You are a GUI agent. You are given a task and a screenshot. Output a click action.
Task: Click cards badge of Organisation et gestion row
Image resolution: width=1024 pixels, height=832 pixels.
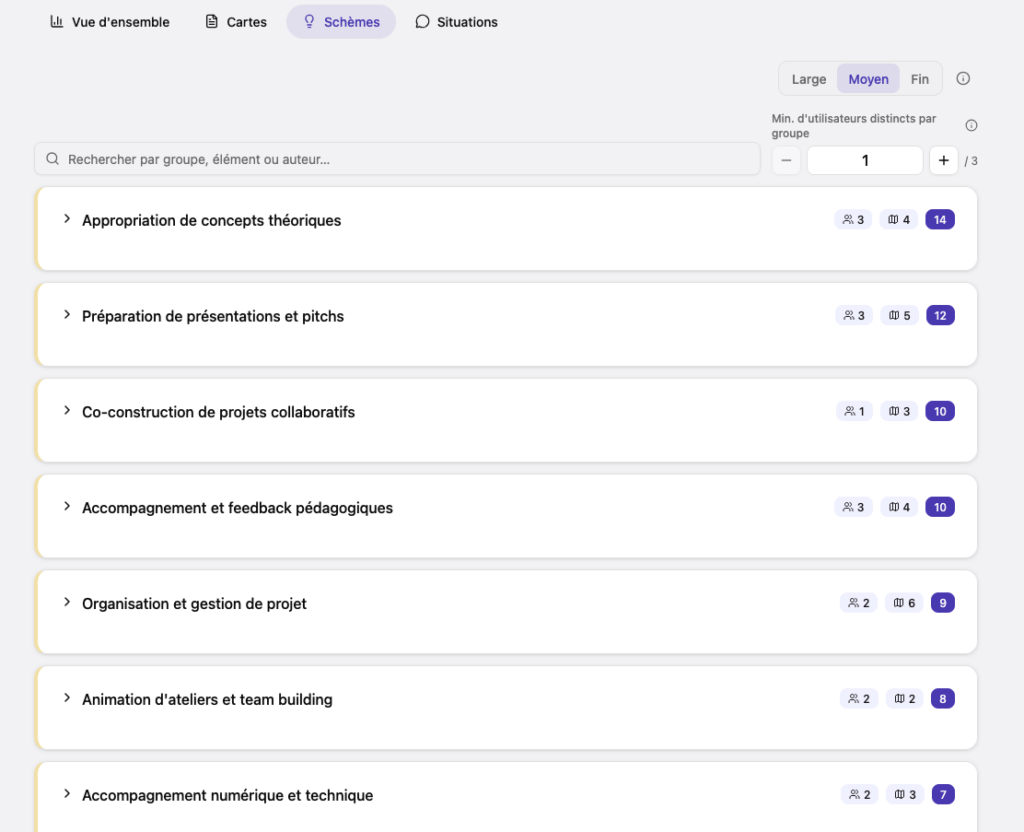tap(904, 603)
